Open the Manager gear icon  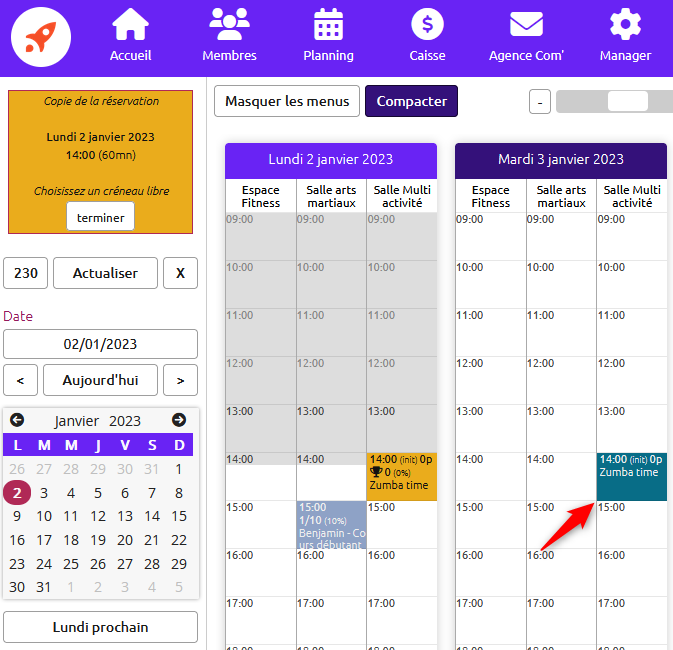click(625, 24)
